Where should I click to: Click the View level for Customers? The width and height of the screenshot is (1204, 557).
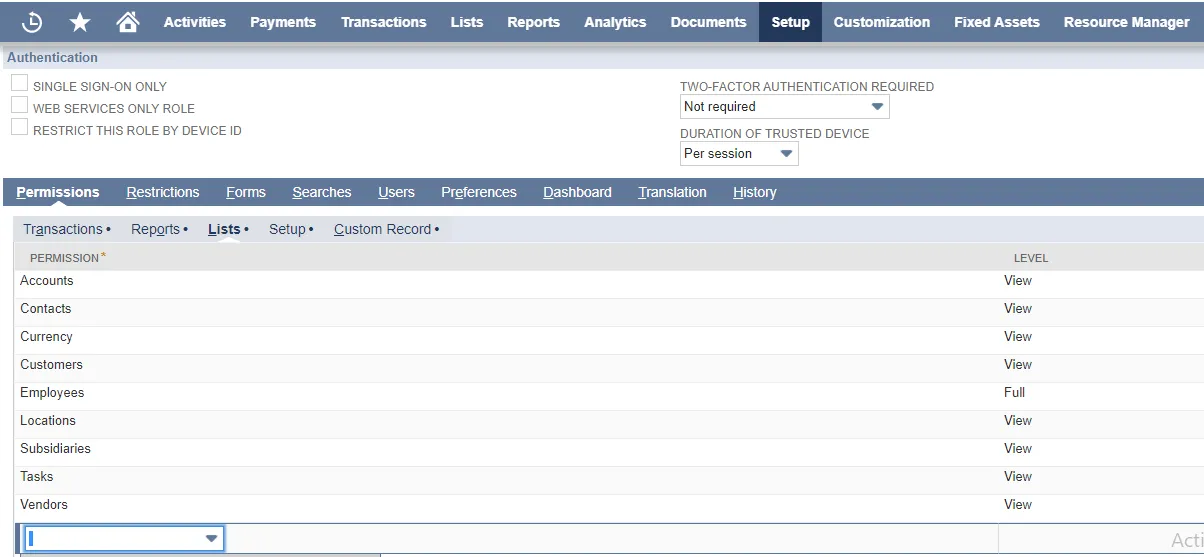(x=1018, y=365)
